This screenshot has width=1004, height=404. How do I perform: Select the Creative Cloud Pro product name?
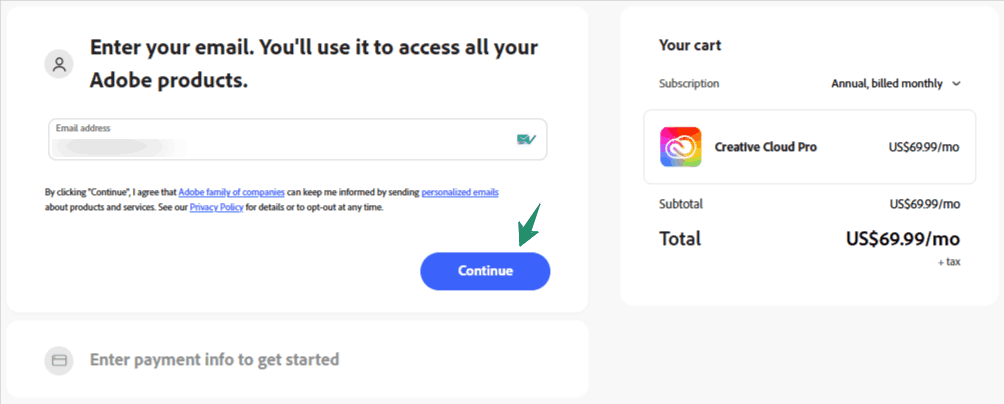tap(765, 147)
